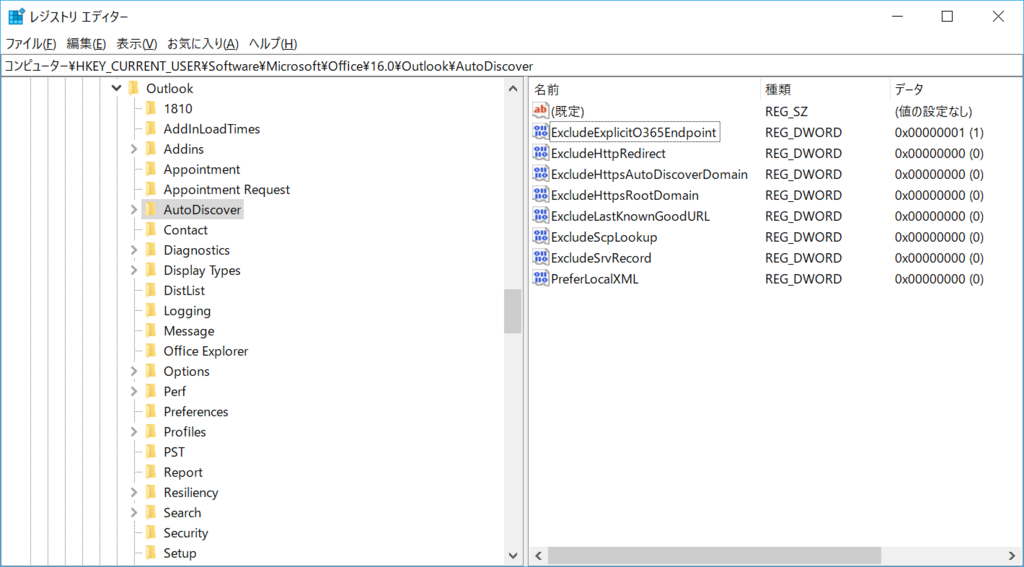Click the folder icon next to AutoDiscover
This screenshot has width=1024, height=567.
(x=152, y=210)
